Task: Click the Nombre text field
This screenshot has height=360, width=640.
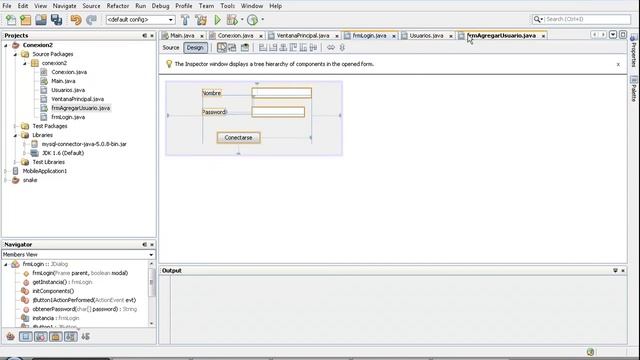Action: [282, 93]
